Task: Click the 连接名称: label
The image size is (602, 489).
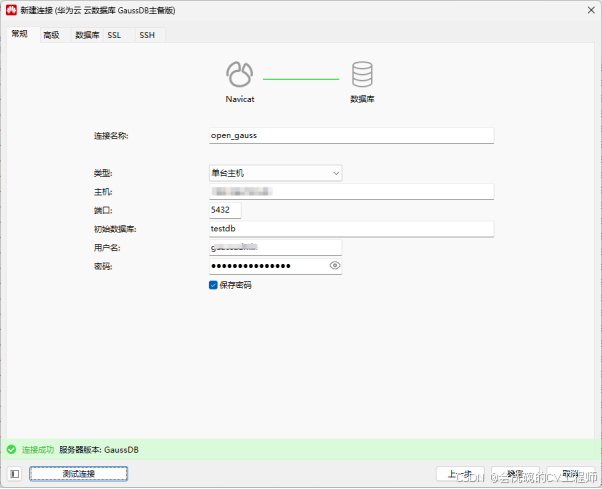Action: point(111,136)
